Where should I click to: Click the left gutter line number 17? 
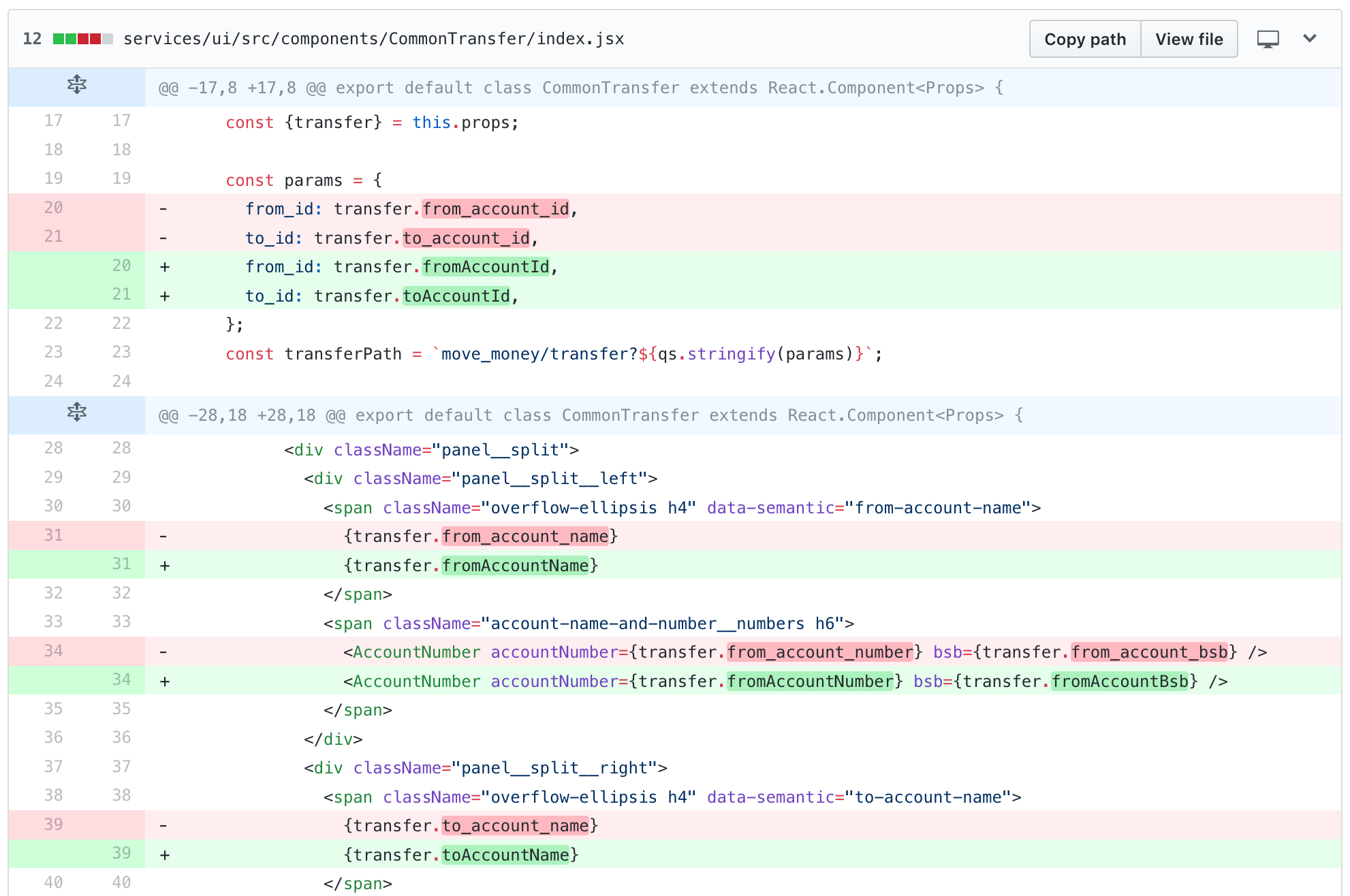tap(53, 121)
